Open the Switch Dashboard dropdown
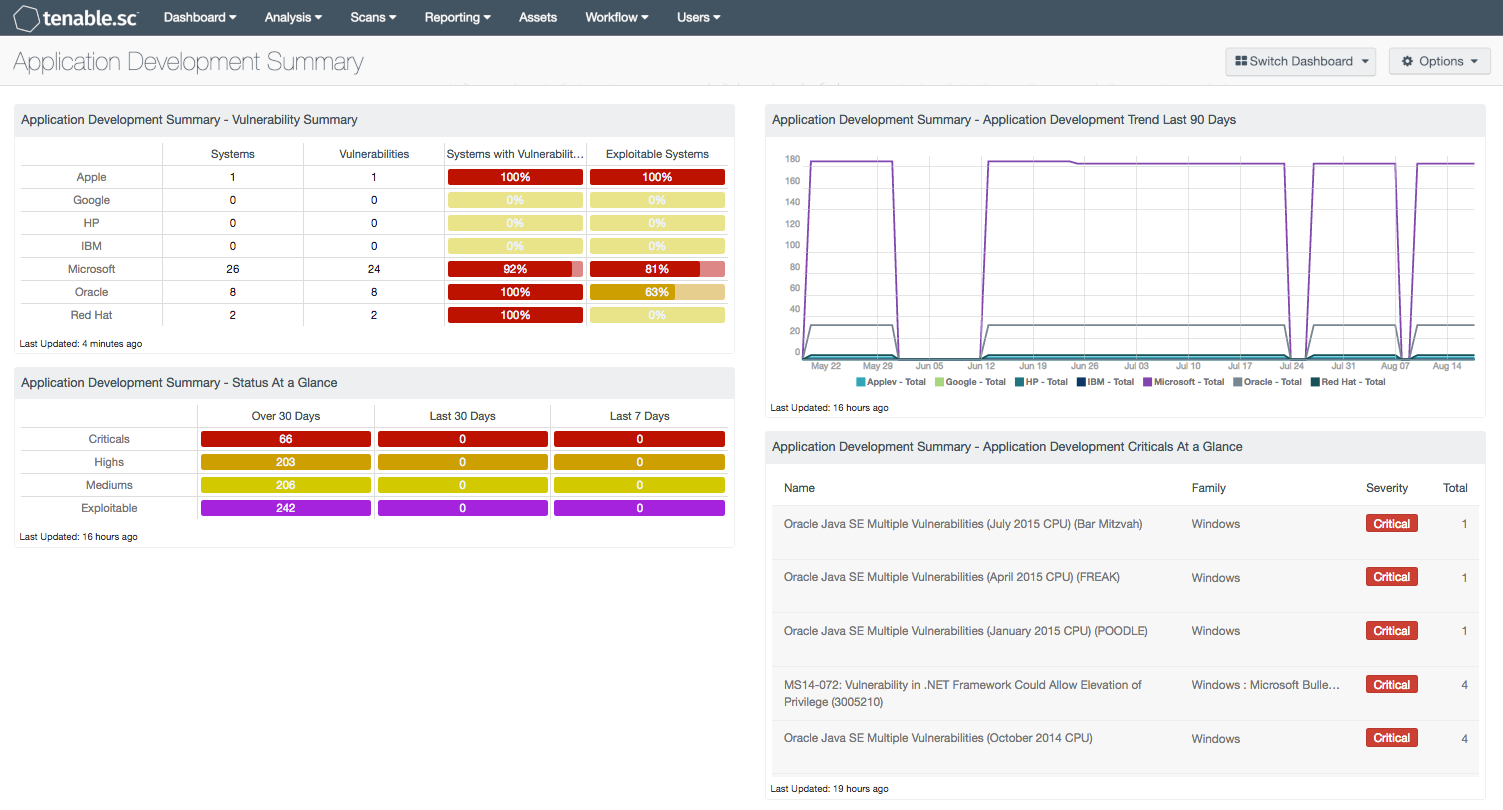 (x=1300, y=61)
